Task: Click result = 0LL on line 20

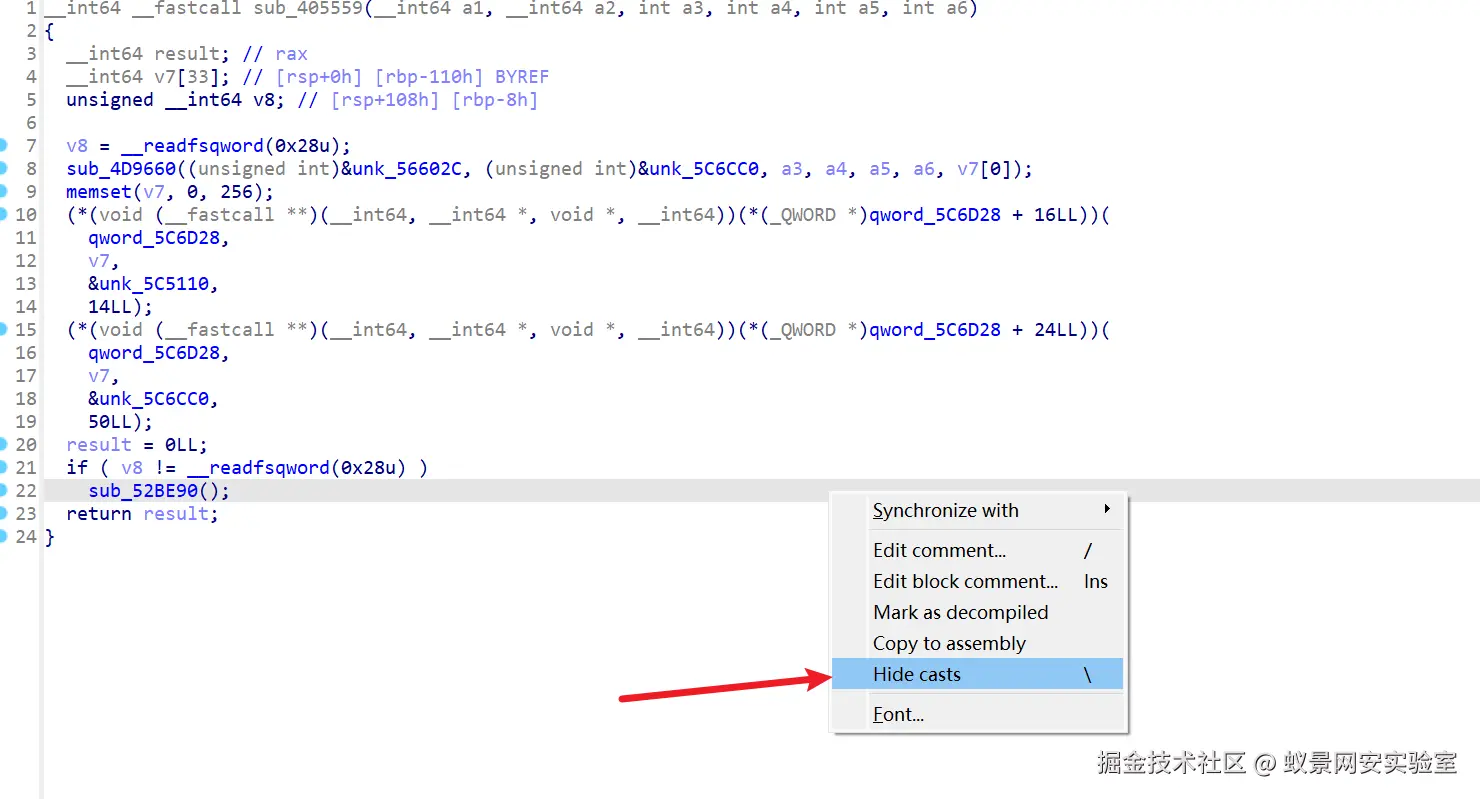Action: [137, 445]
